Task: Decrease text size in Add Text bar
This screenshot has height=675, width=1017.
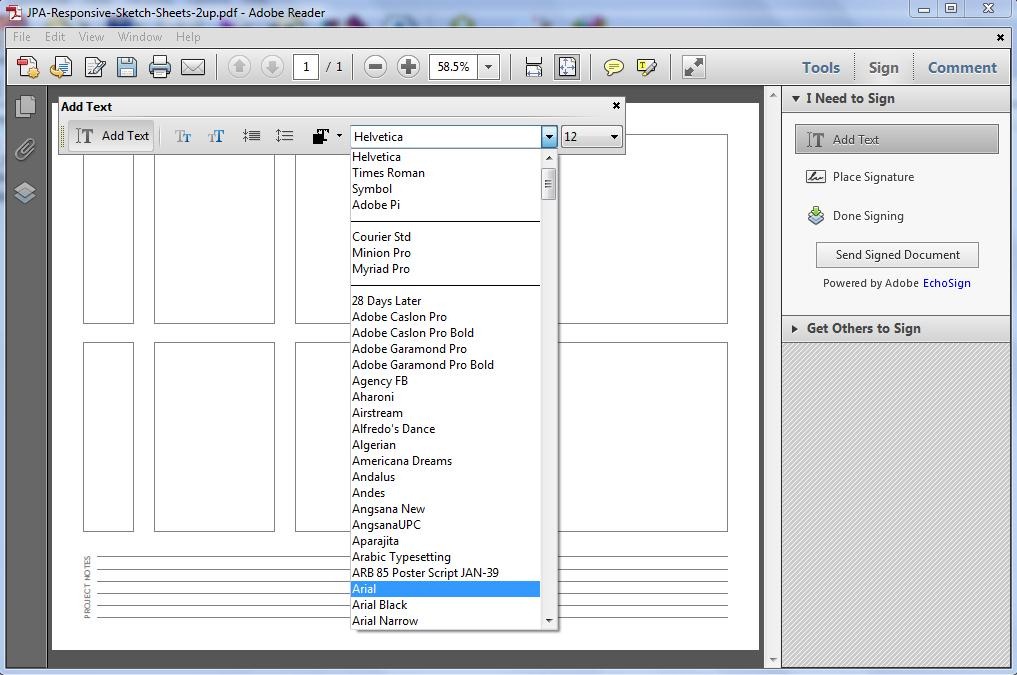Action: coord(183,136)
